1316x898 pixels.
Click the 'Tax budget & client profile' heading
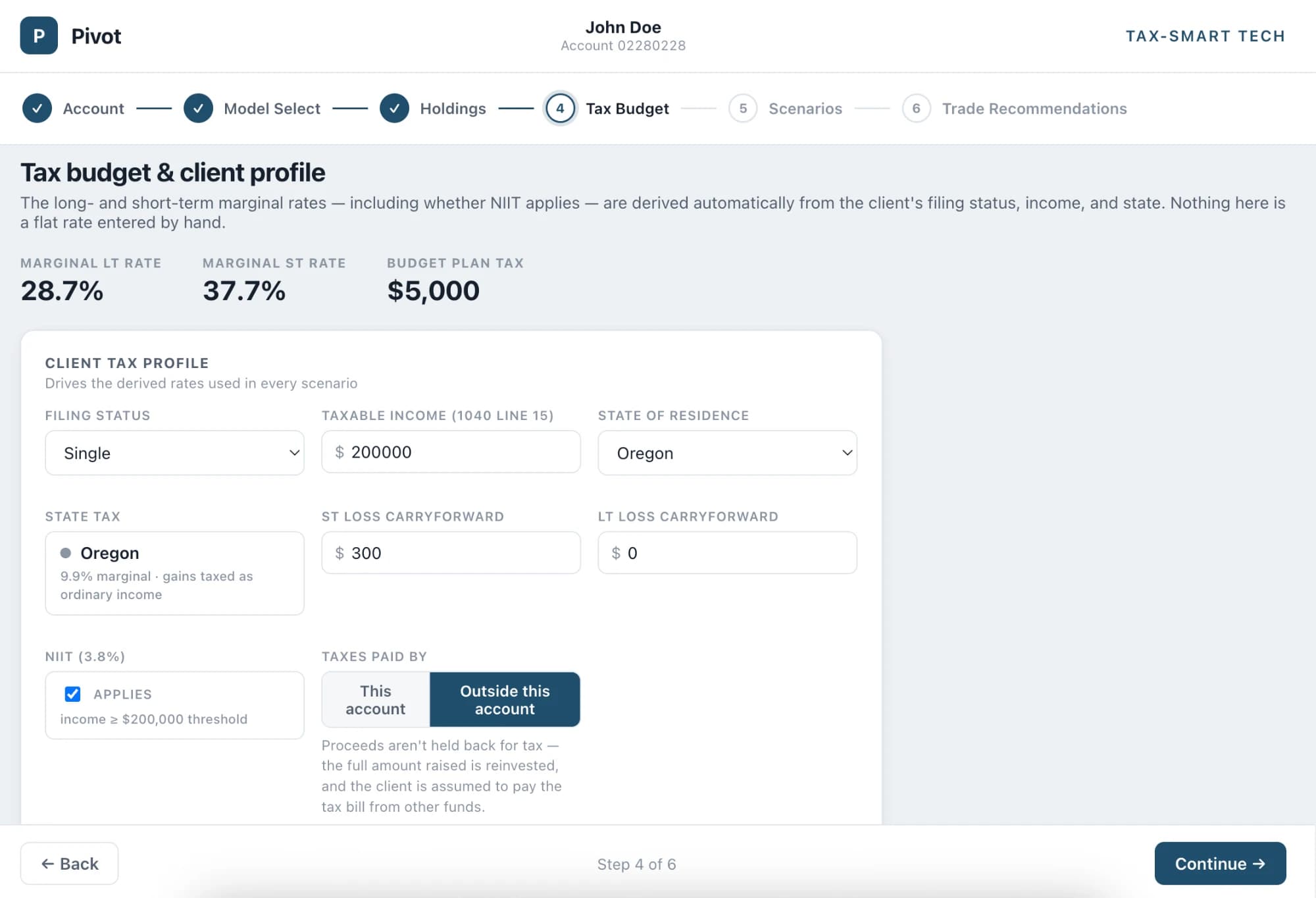pyautogui.click(x=172, y=172)
